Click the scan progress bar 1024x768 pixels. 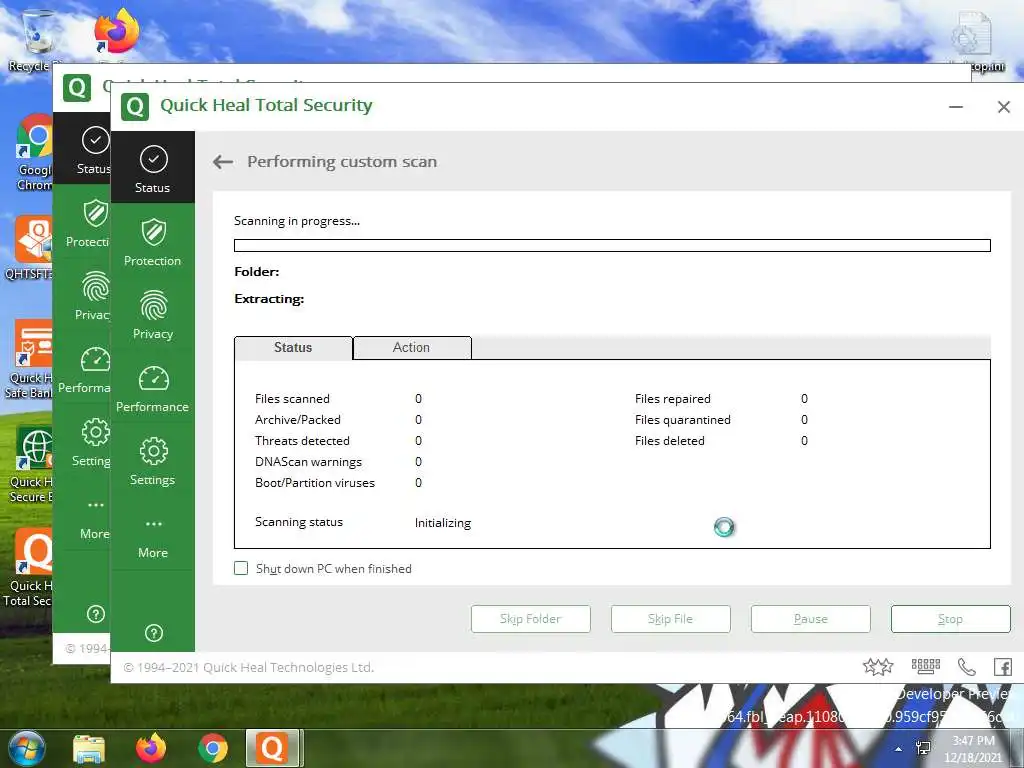(x=612, y=246)
